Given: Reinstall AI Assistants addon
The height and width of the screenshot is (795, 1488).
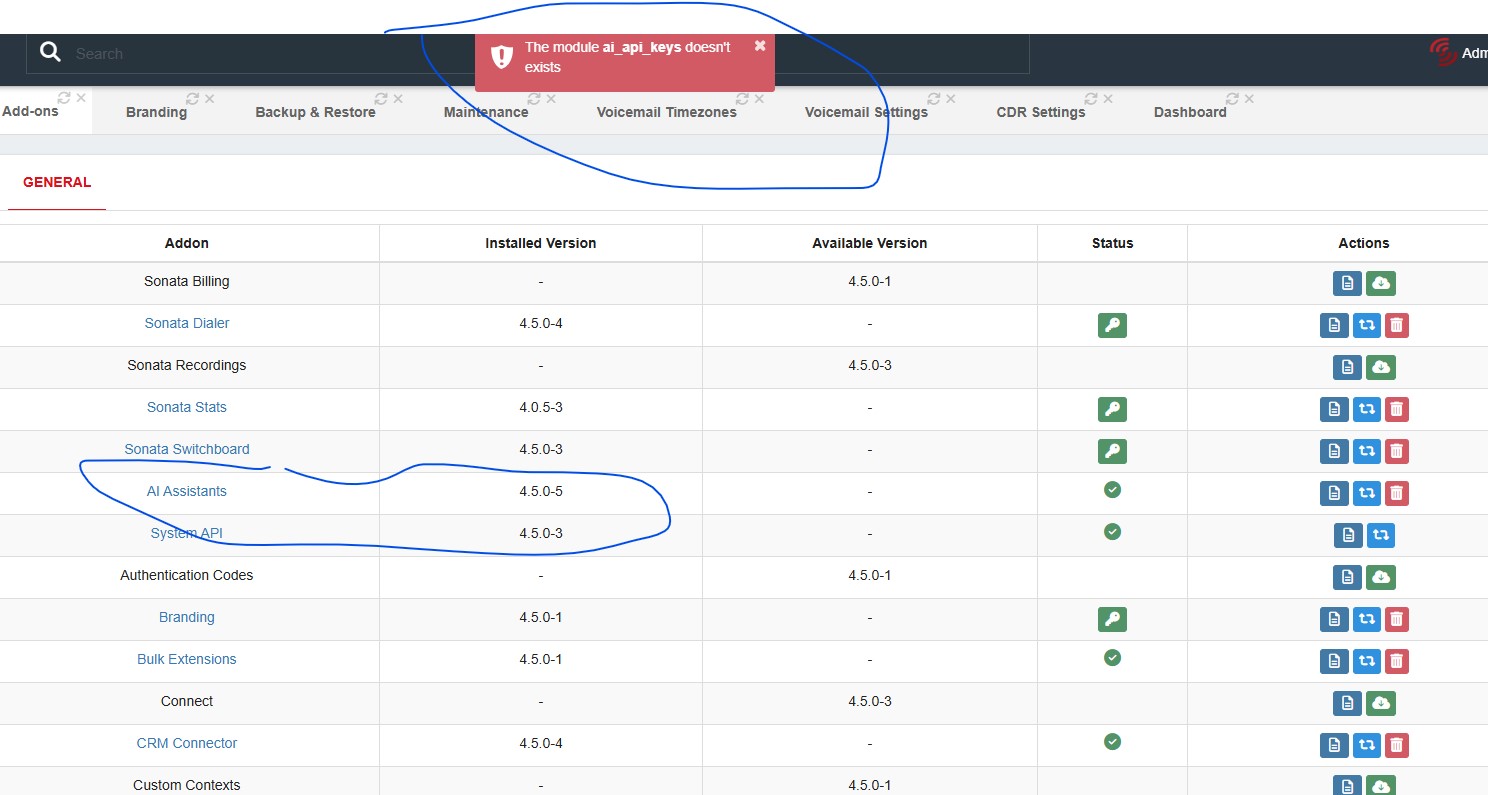Looking at the screenshot, I should coord(1365,493).
